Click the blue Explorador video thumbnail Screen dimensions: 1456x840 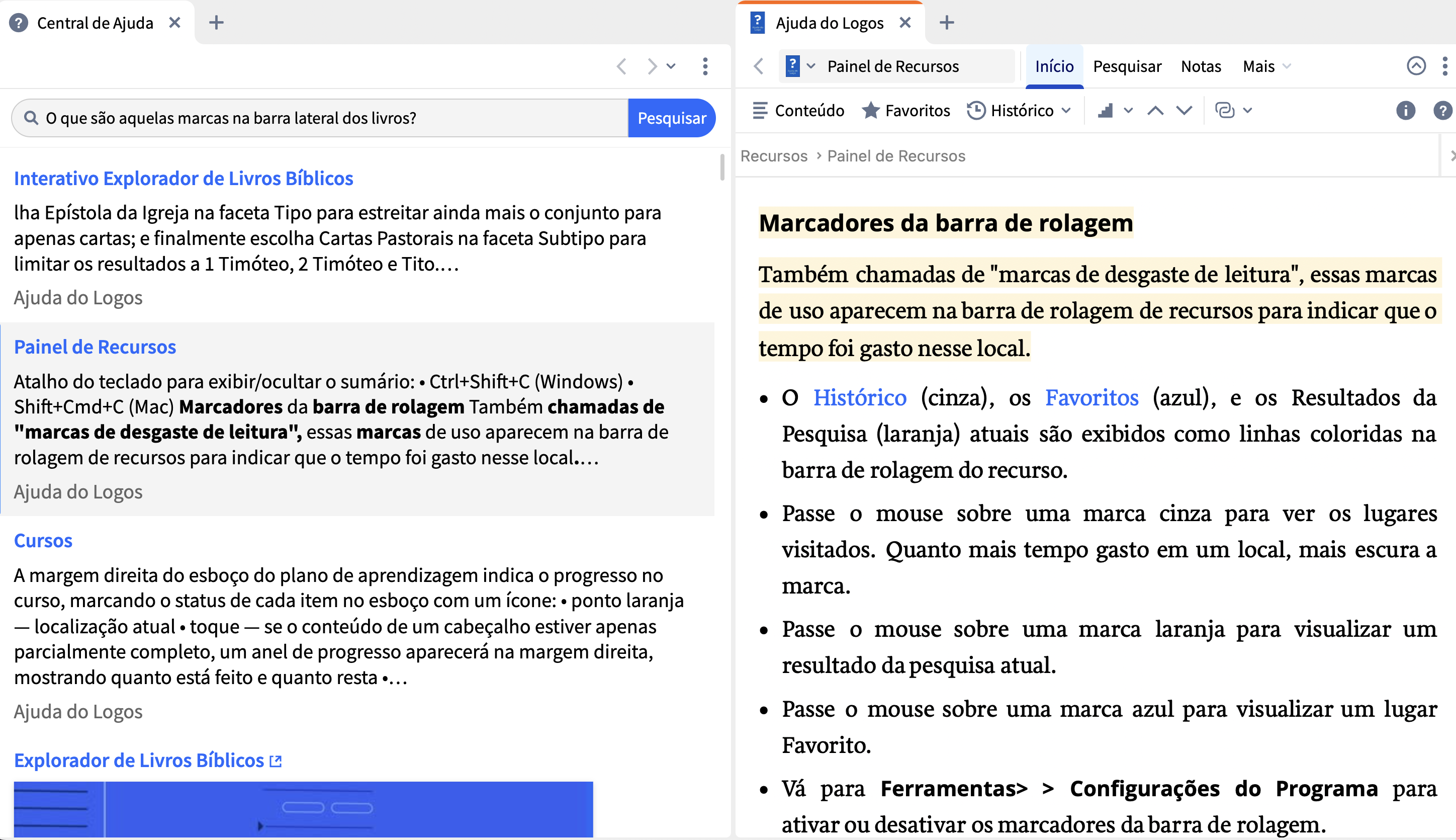pos(303,809)
